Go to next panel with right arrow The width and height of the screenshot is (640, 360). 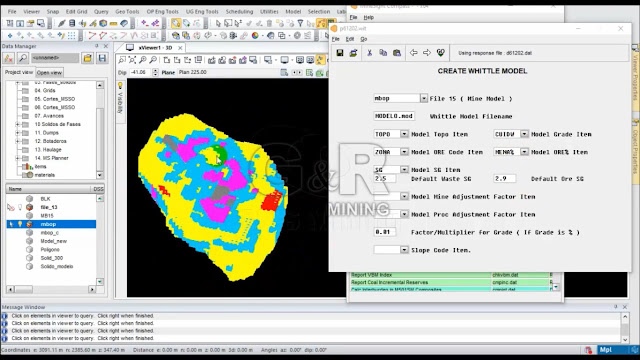point(427,53)
